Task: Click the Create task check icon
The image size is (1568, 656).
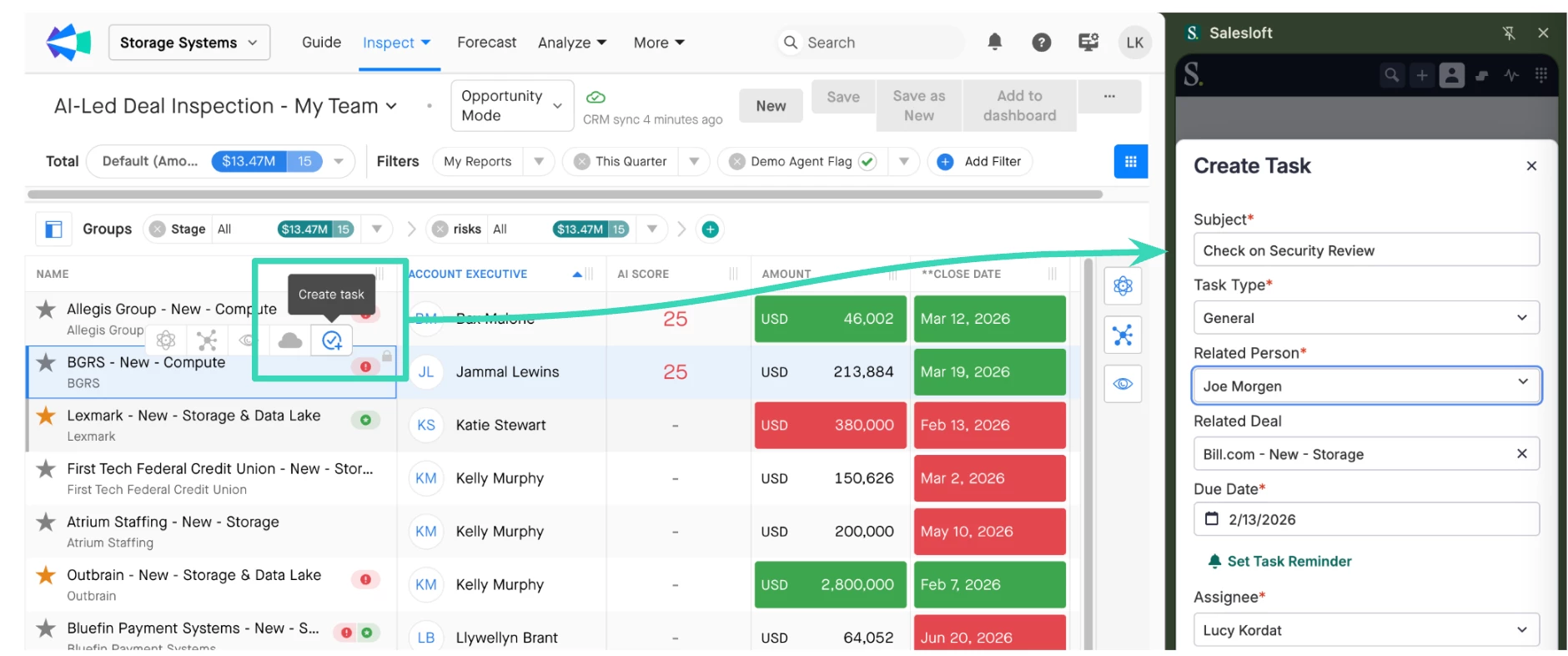Action: (332, 340)
